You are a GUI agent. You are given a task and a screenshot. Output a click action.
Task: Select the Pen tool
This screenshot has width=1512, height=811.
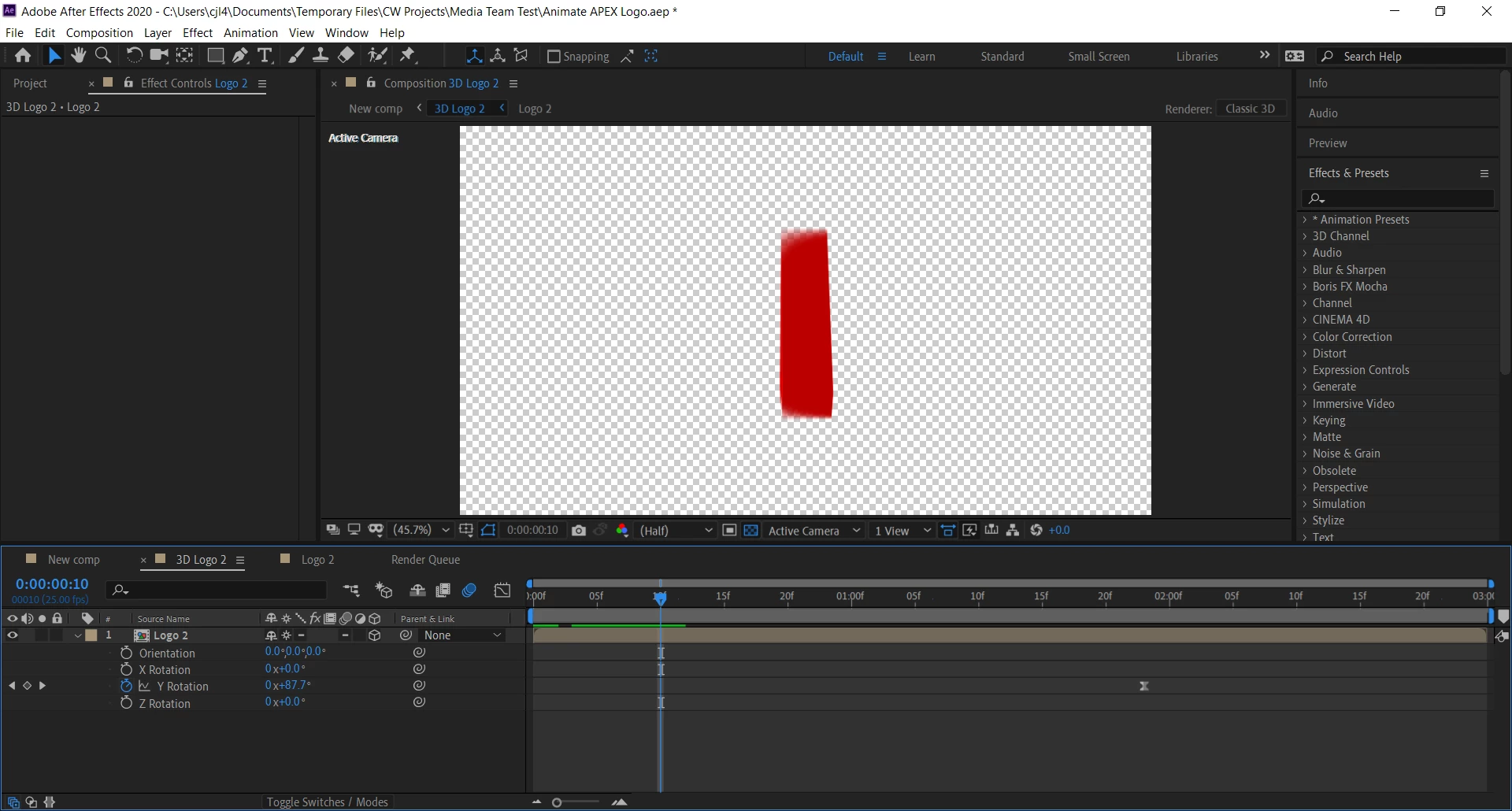pyautogui.click(x=240, y=56)
